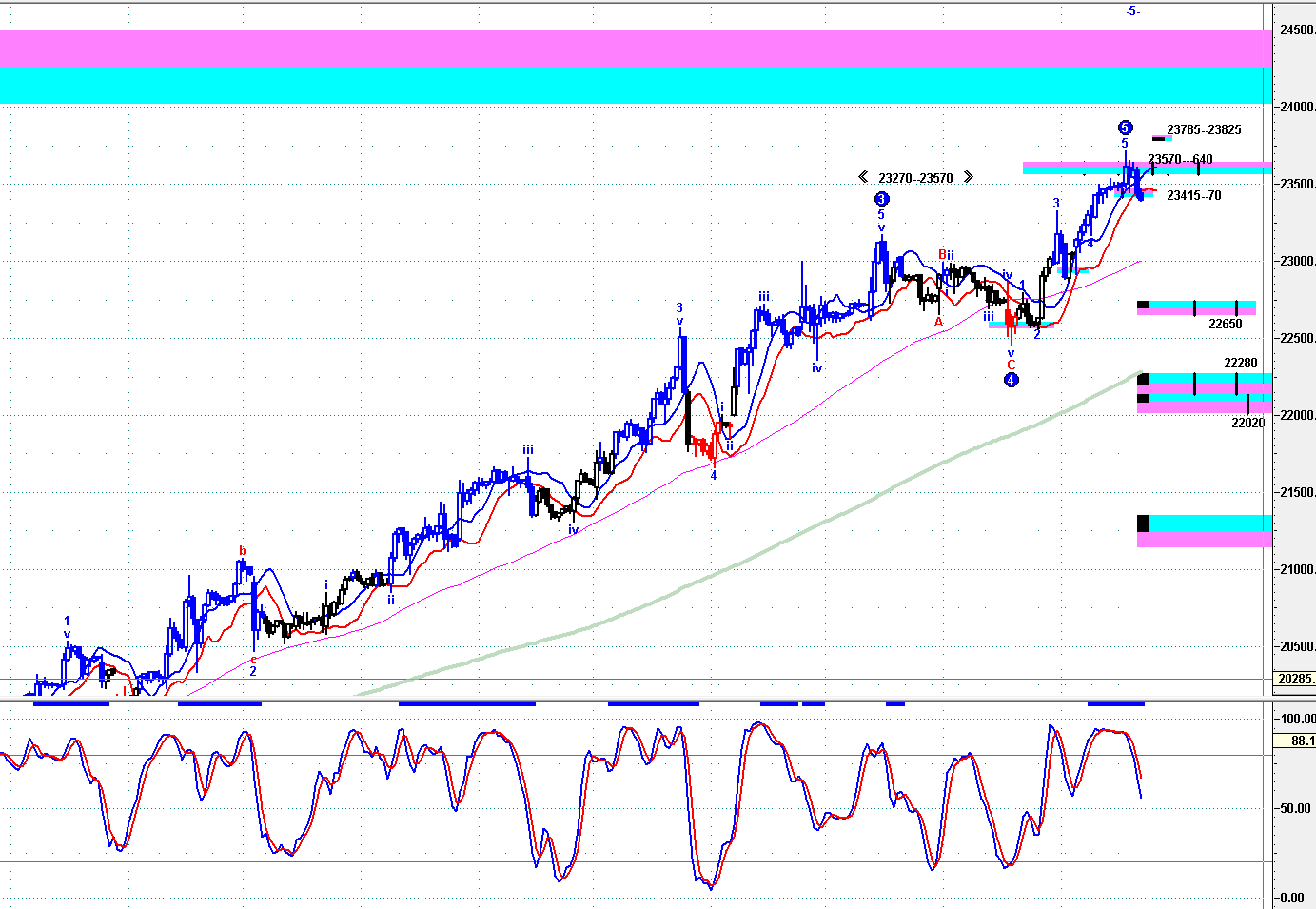The height and width of the screenshot is (909, 1316).
Task: Select black square on 22280 zone
Action: click(1143, 379)
